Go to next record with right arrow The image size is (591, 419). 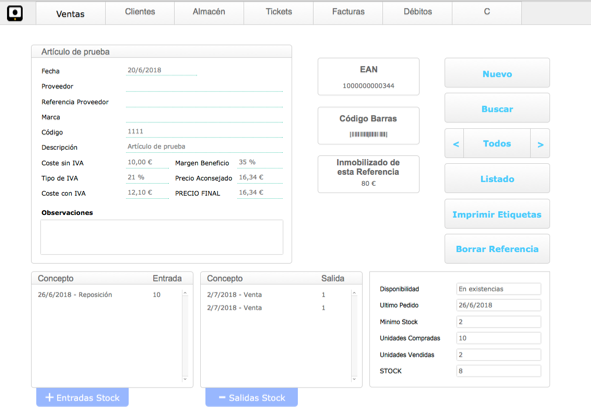pyautogui.click(x=540, y=144)
